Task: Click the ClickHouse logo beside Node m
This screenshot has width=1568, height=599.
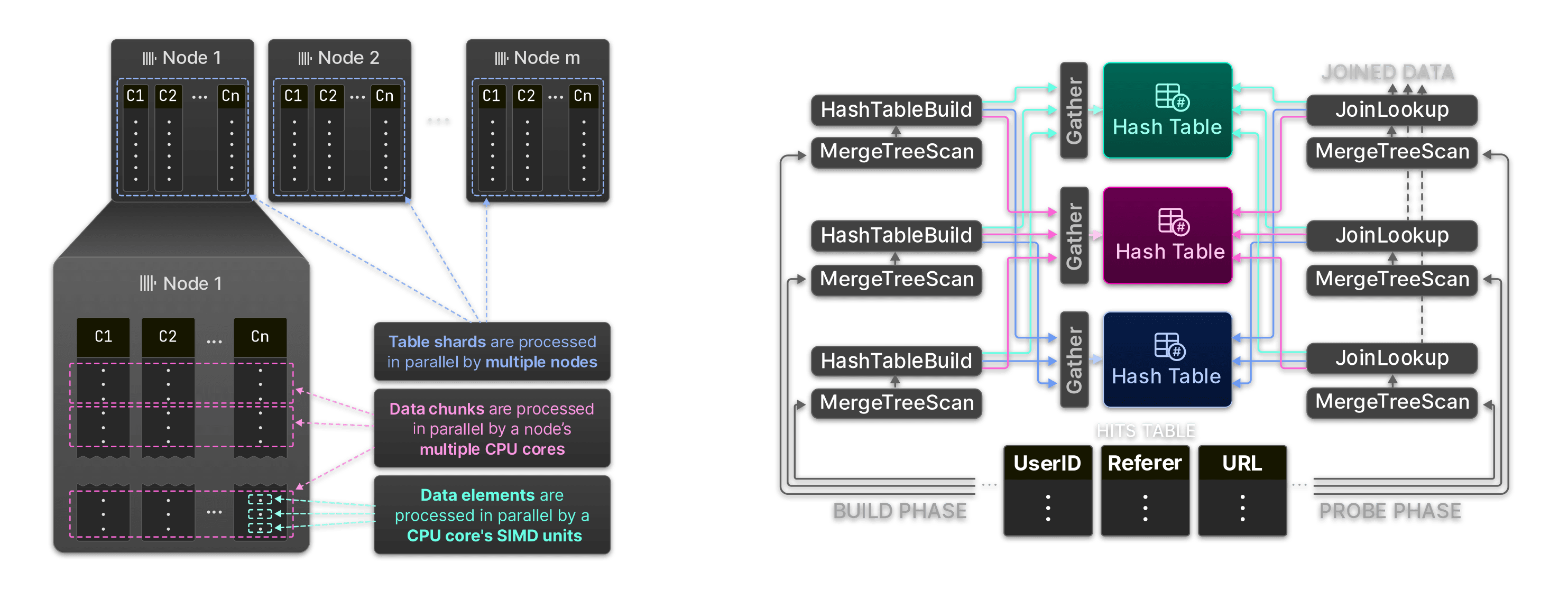Action: pyautogui.click(x=501, y=59)
